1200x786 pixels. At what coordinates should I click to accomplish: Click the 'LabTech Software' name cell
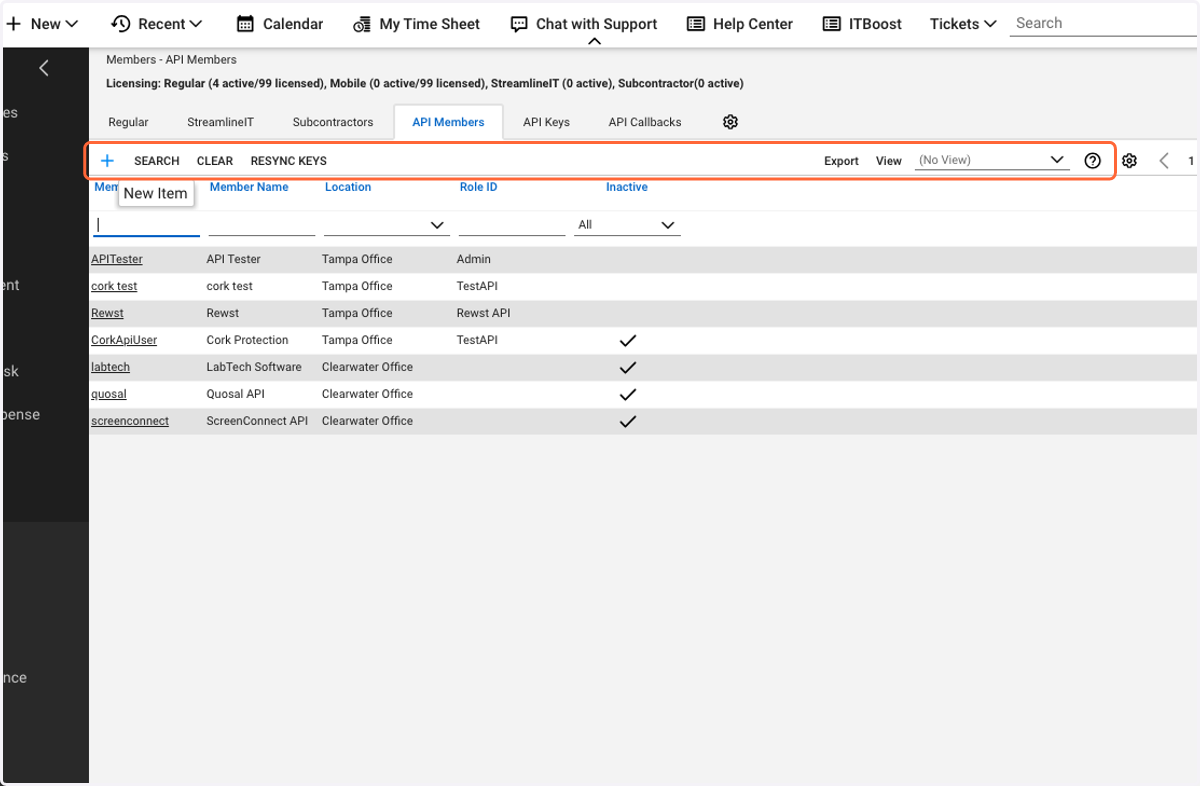click(x=254, y=367)
